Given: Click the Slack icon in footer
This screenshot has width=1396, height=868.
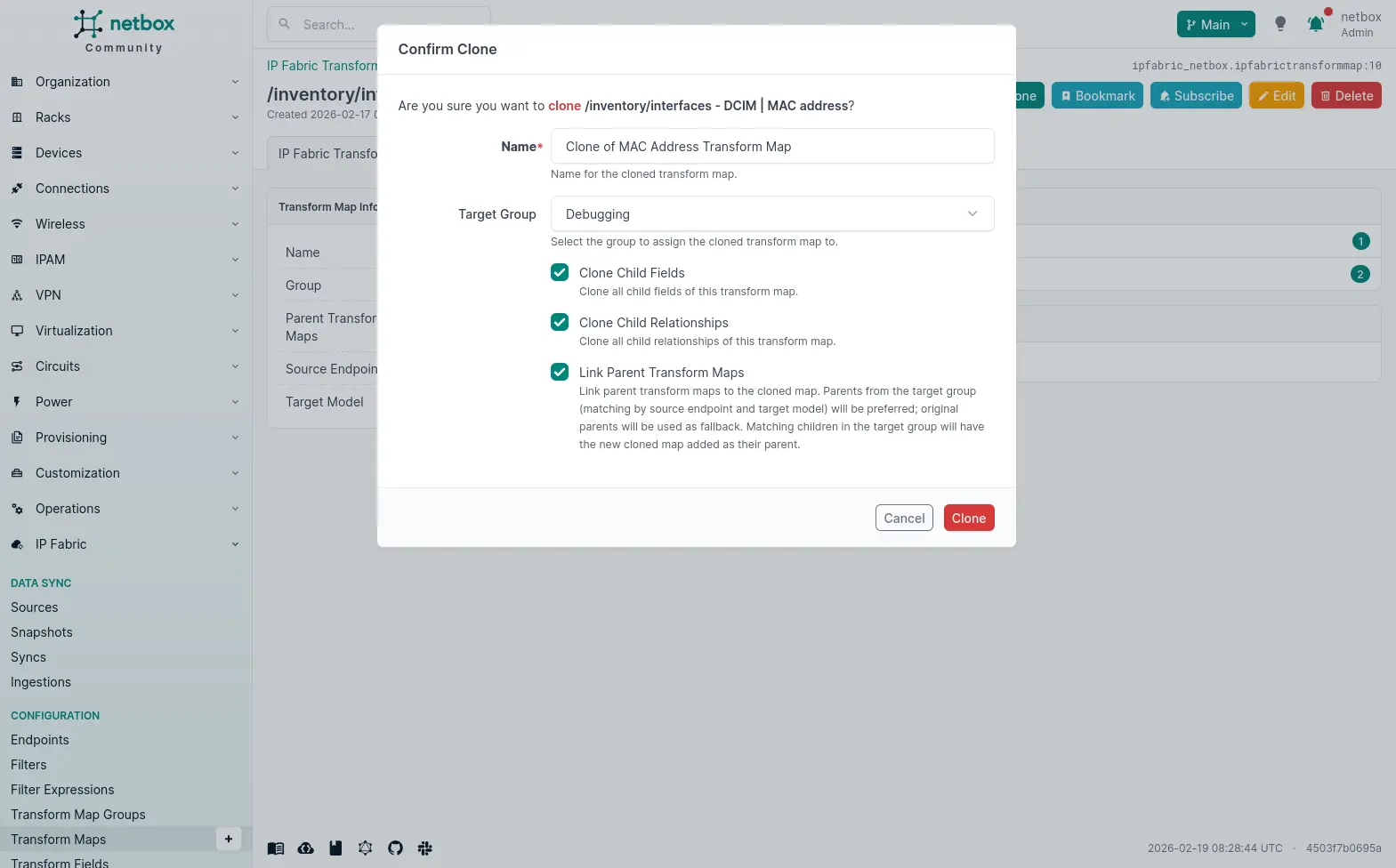Looking at the screenshot, I should [424, 848].
